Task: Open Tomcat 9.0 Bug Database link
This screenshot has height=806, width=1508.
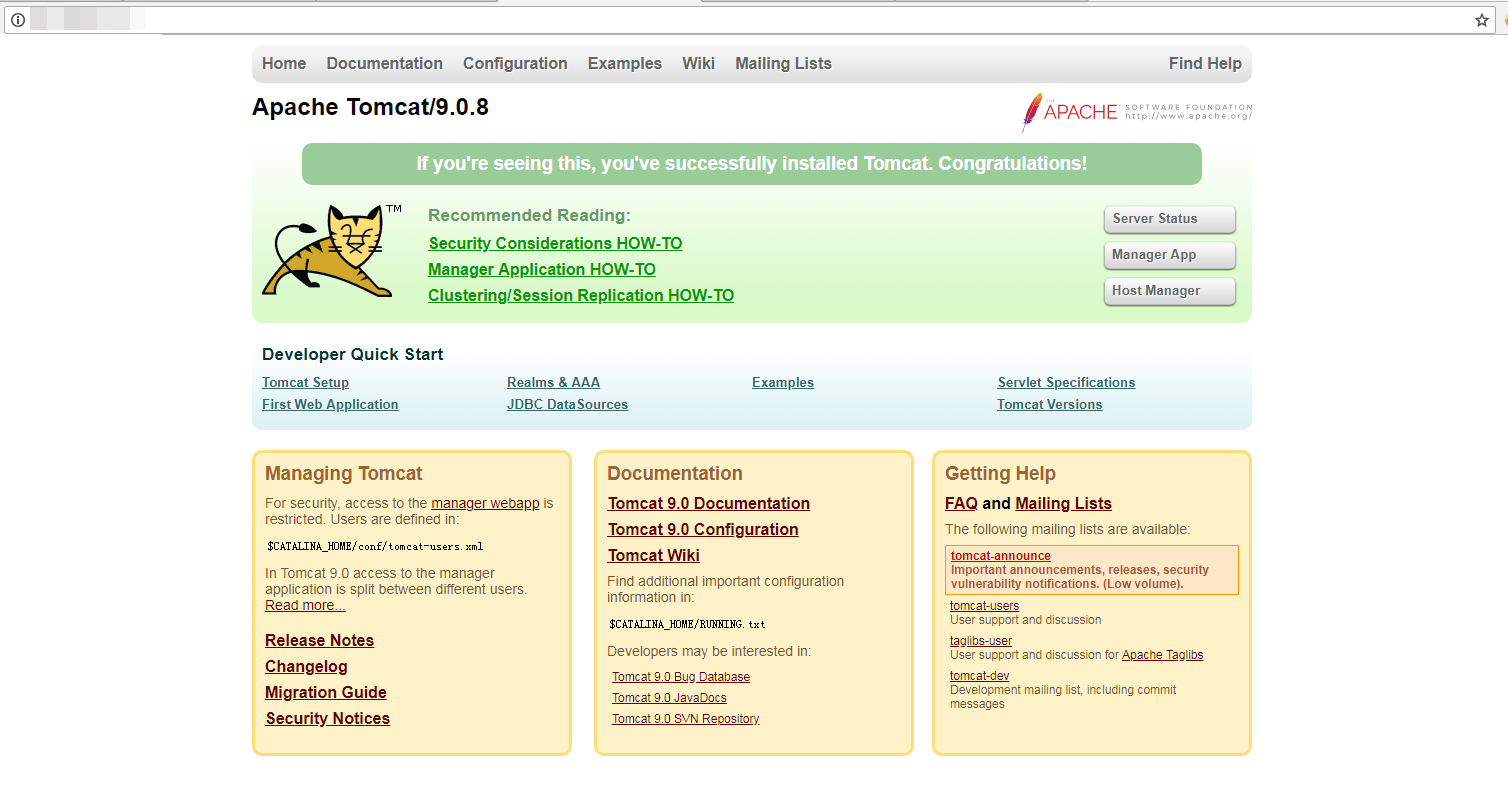Action: click(x=681, y=677)
